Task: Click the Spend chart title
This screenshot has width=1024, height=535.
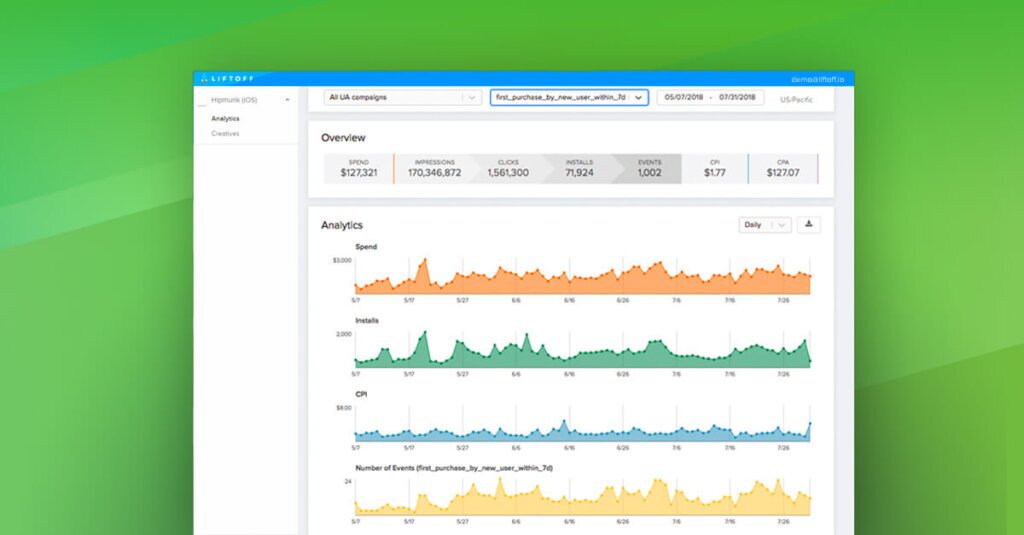Action: tap(366, 247)
